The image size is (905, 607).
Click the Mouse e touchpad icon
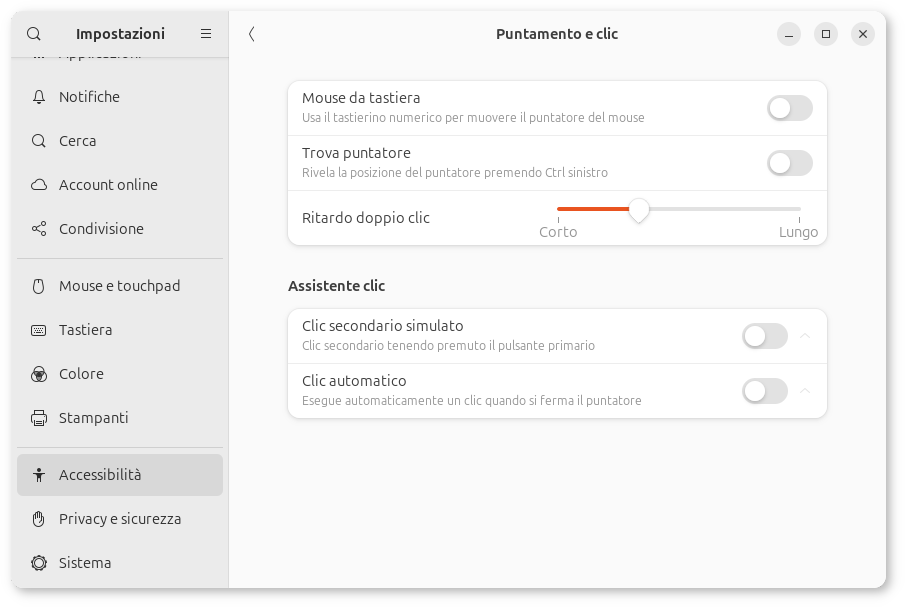[x=39, y=286]
